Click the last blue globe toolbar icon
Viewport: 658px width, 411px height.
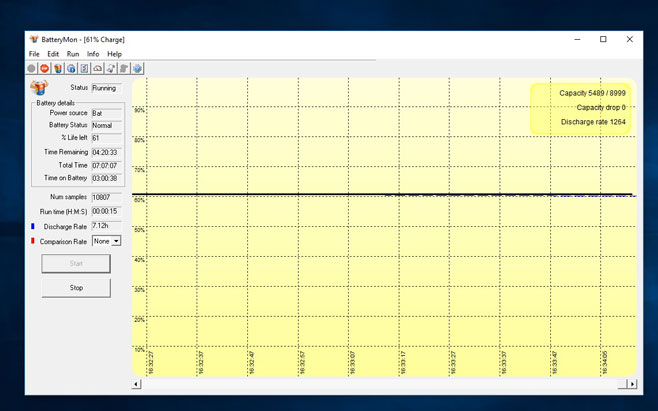pyautogui.click(x=138, y=69)
